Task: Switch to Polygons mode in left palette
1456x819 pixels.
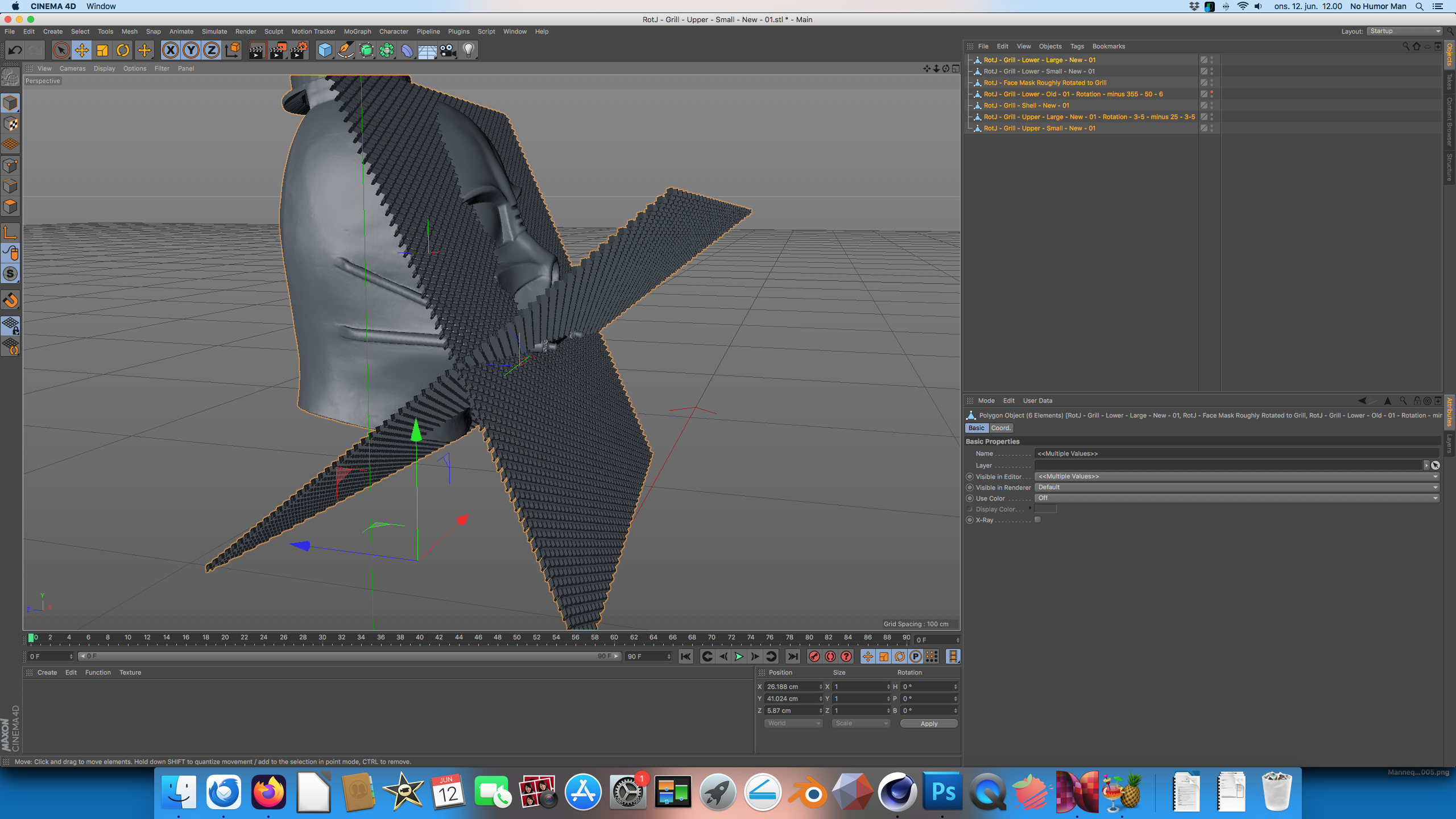Action: pyautogui.click(x=10, y=206)
